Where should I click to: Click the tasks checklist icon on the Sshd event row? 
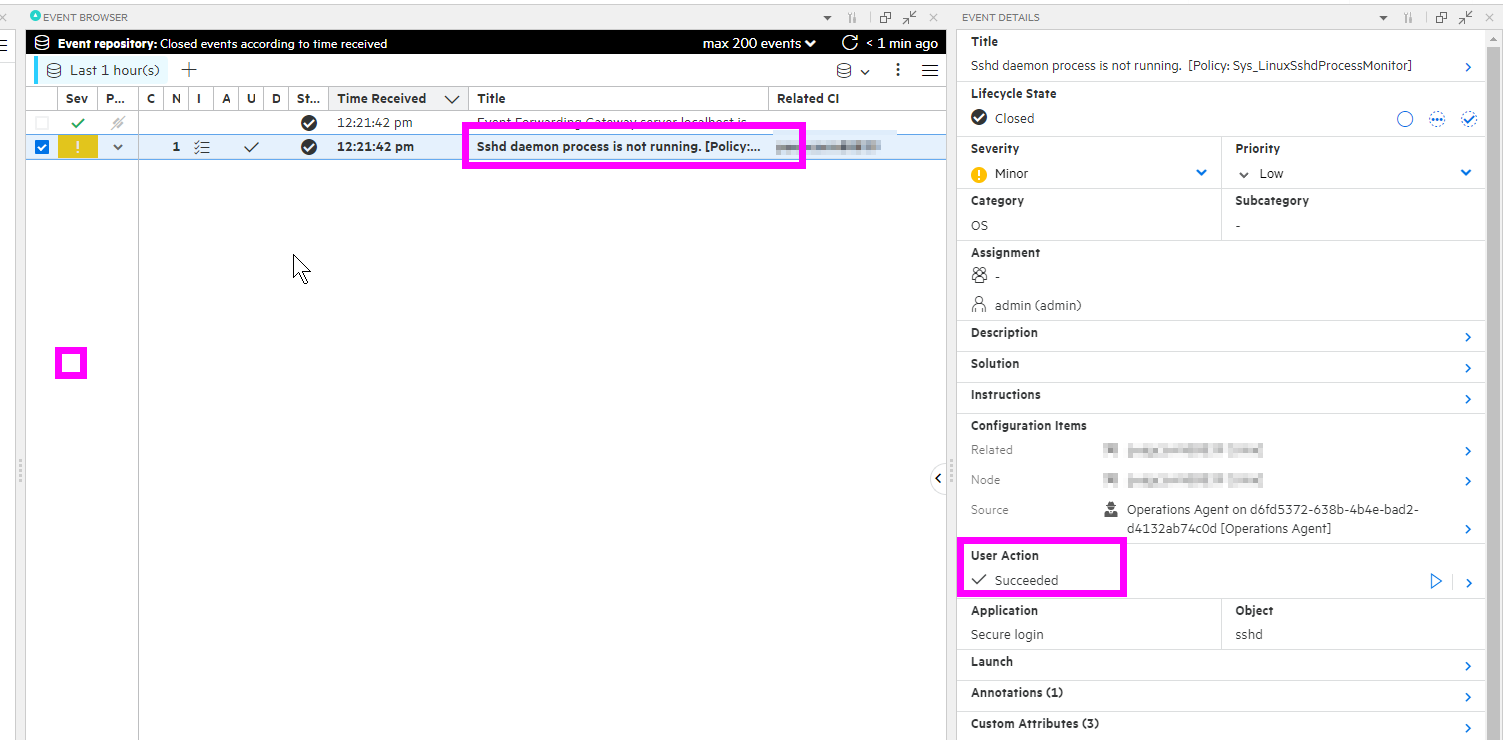click(x=201, y=146)
